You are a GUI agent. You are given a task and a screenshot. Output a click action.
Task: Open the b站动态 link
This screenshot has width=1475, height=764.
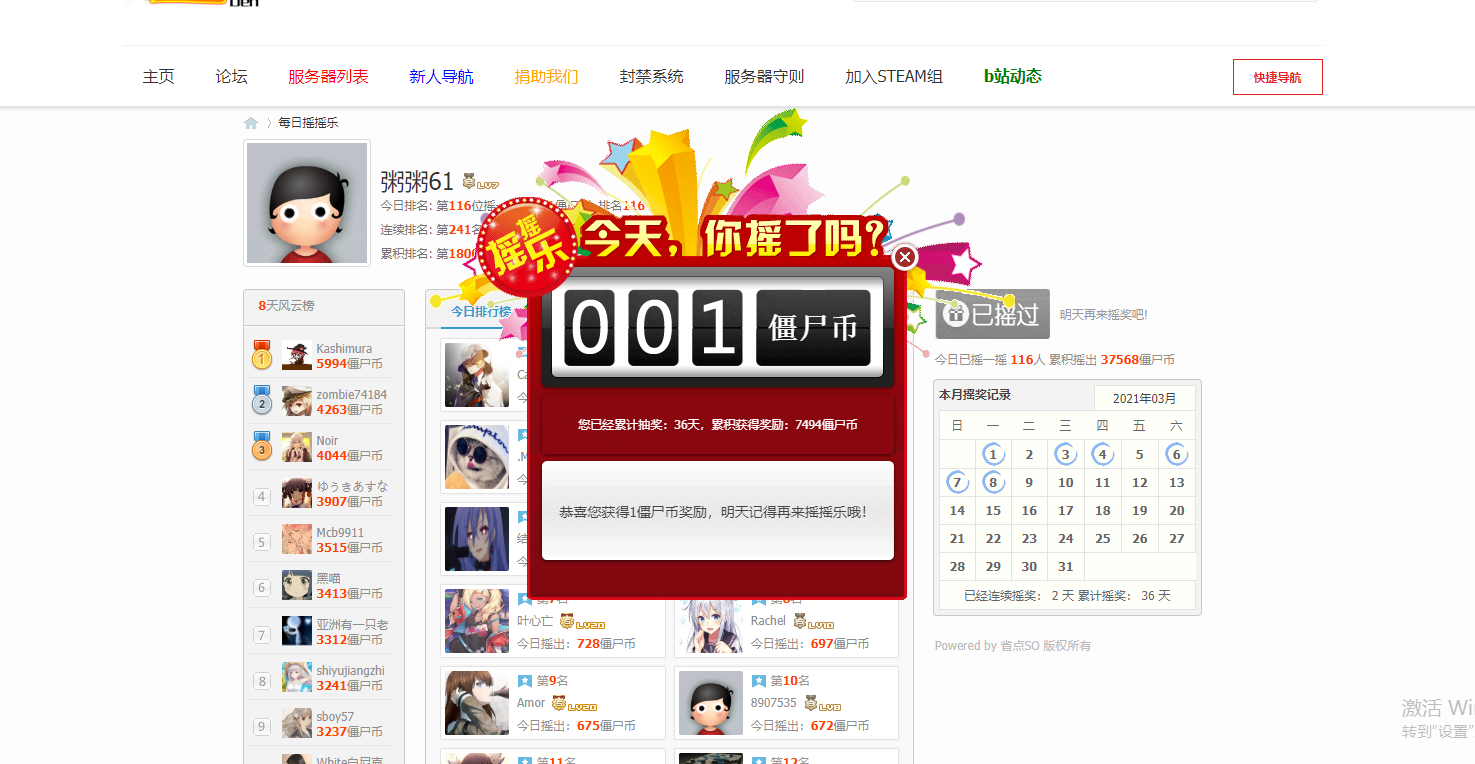(1012, 77)
